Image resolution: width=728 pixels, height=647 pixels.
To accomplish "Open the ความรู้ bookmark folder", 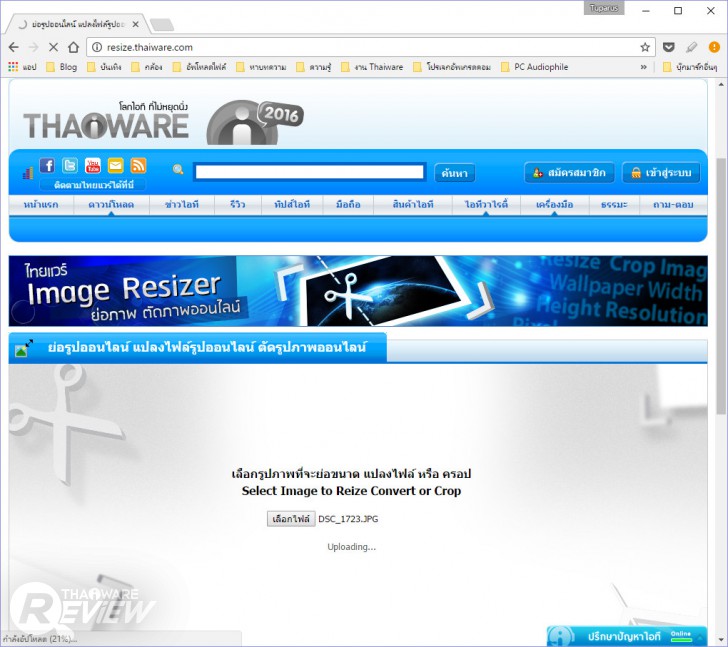I will point(314,67).
